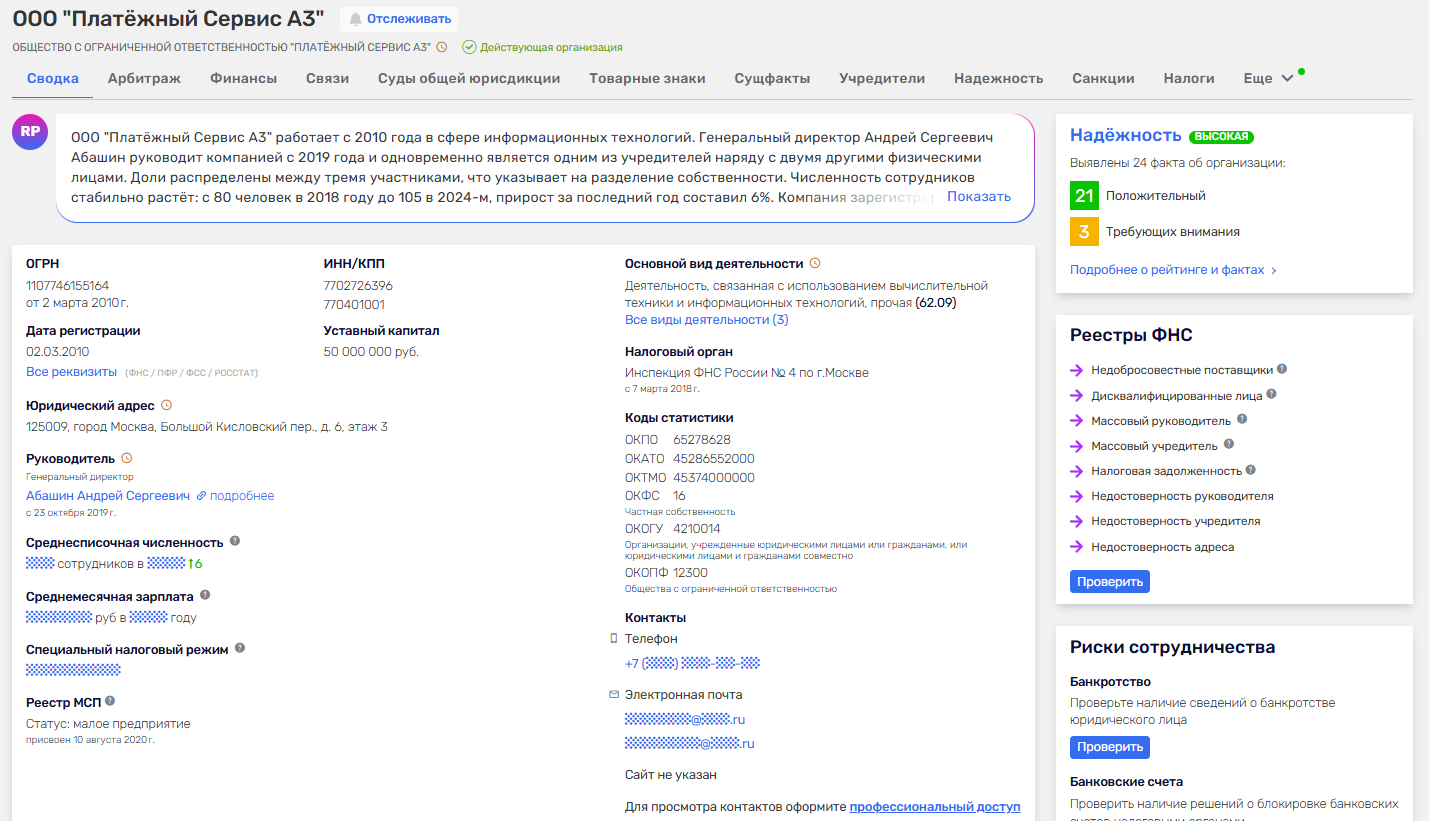
Task: Click the history clock icon next to Руководитель
Action: click(x=127, y=458)
